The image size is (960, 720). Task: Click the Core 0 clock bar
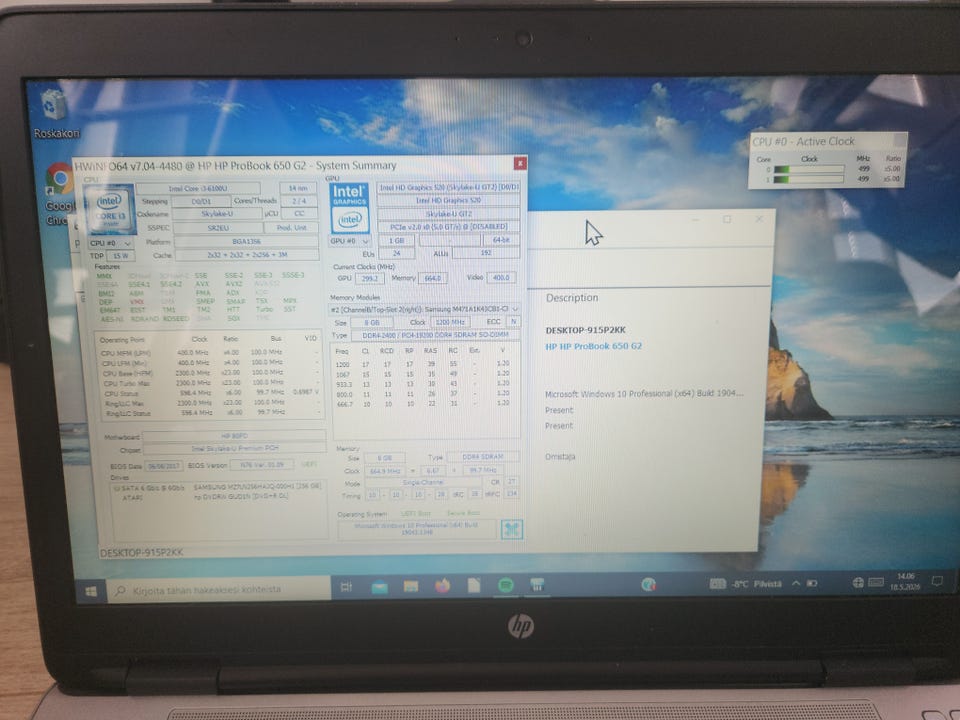tap(809, 170)
